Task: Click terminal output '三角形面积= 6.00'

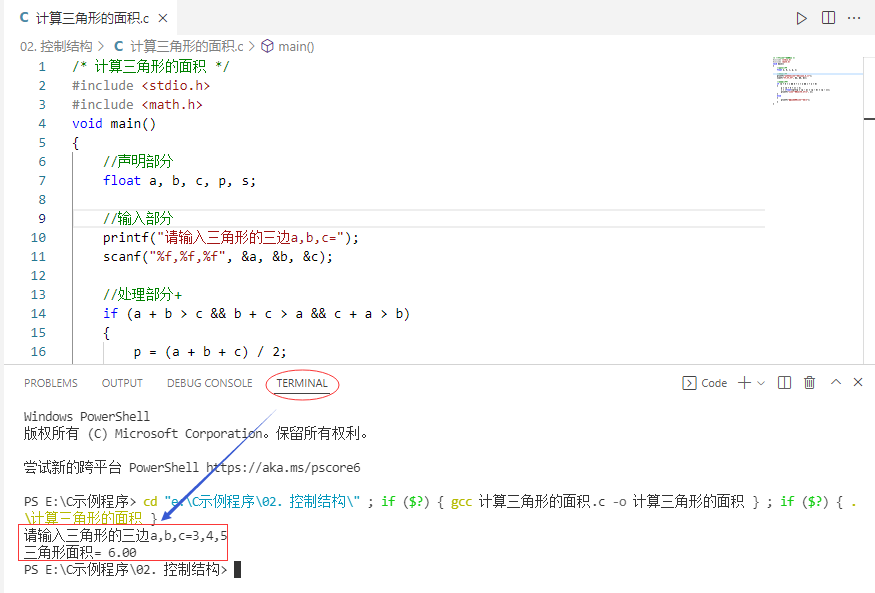Action: [80, 553]
